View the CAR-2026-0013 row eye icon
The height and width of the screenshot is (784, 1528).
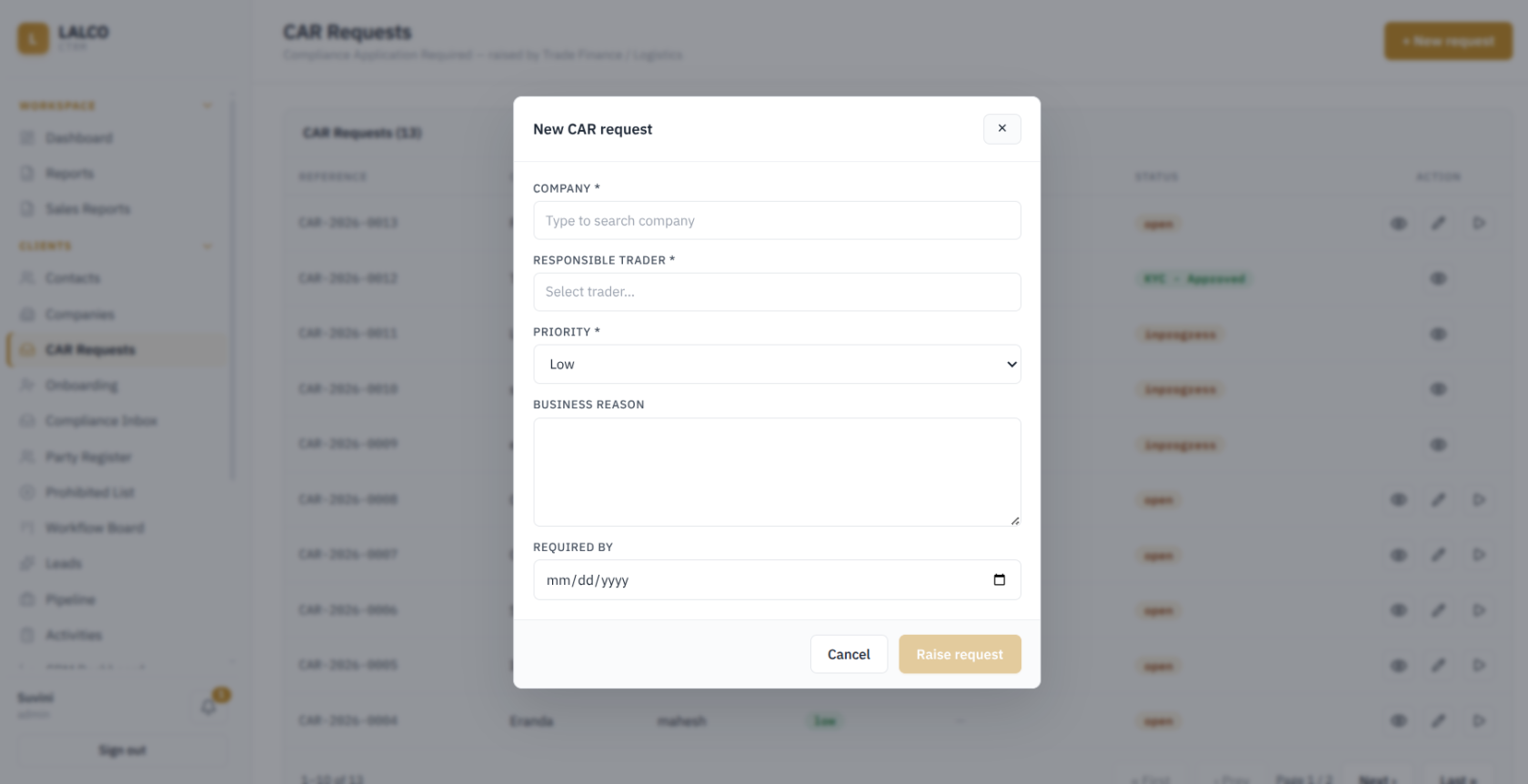pos(1399,223)
